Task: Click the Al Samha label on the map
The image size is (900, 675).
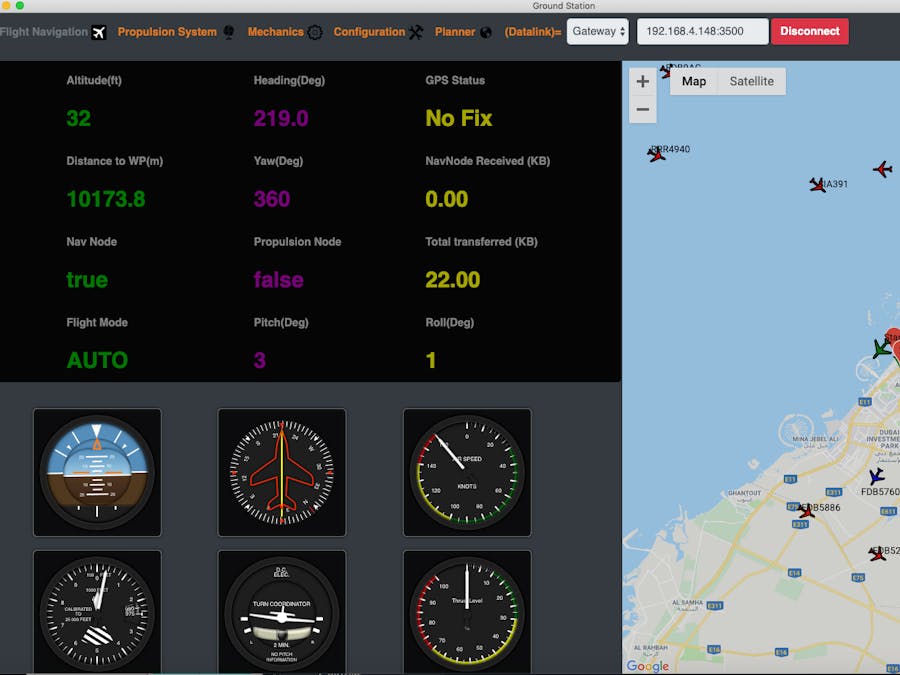Action: click(x=687, y=605)
